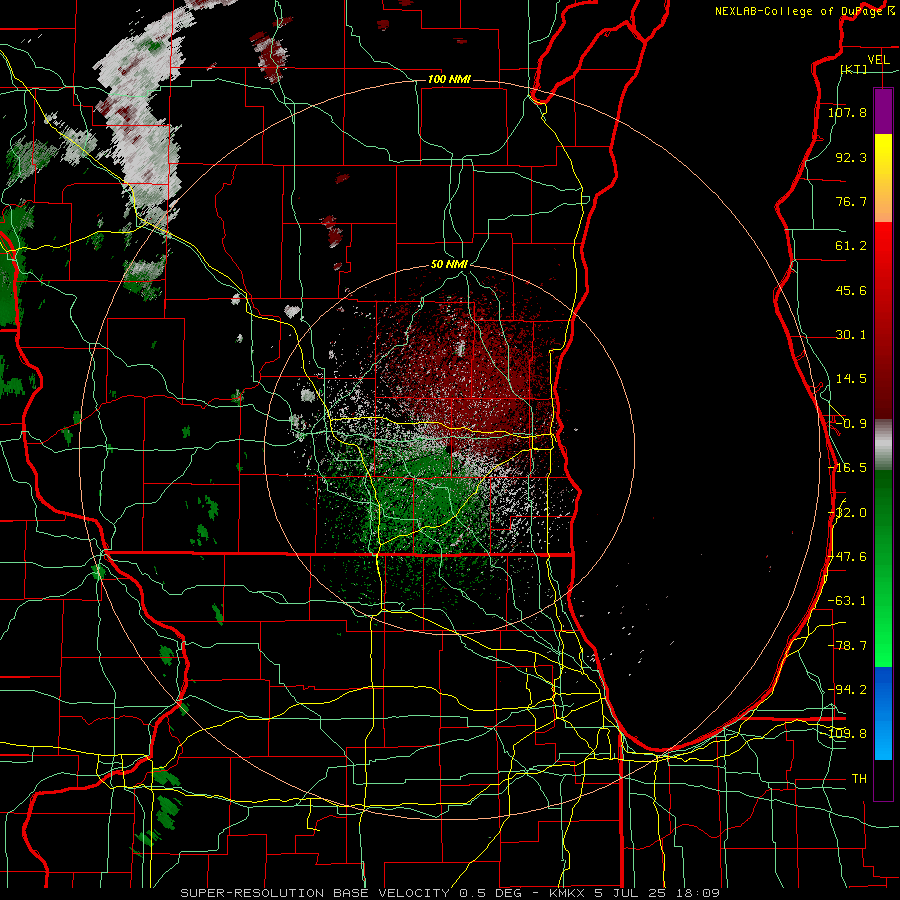Click the [KT] units label
Screen dimensions: 900x900
tap(854, 69)
